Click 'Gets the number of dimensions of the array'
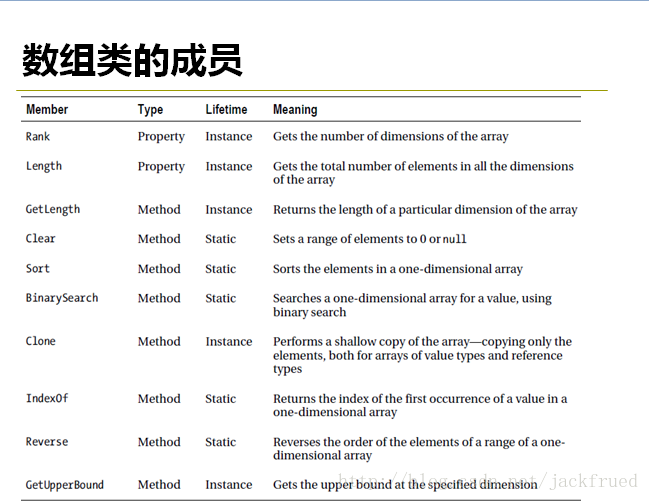Viewport: 649px width, 501px height. (391, 137)
